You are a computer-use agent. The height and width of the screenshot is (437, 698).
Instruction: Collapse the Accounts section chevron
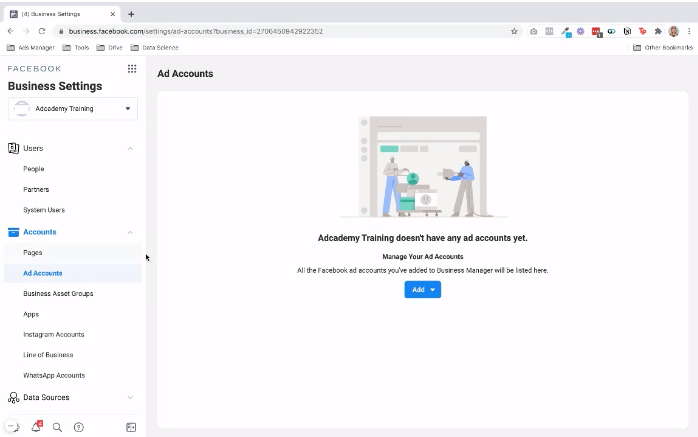[130, 232]
